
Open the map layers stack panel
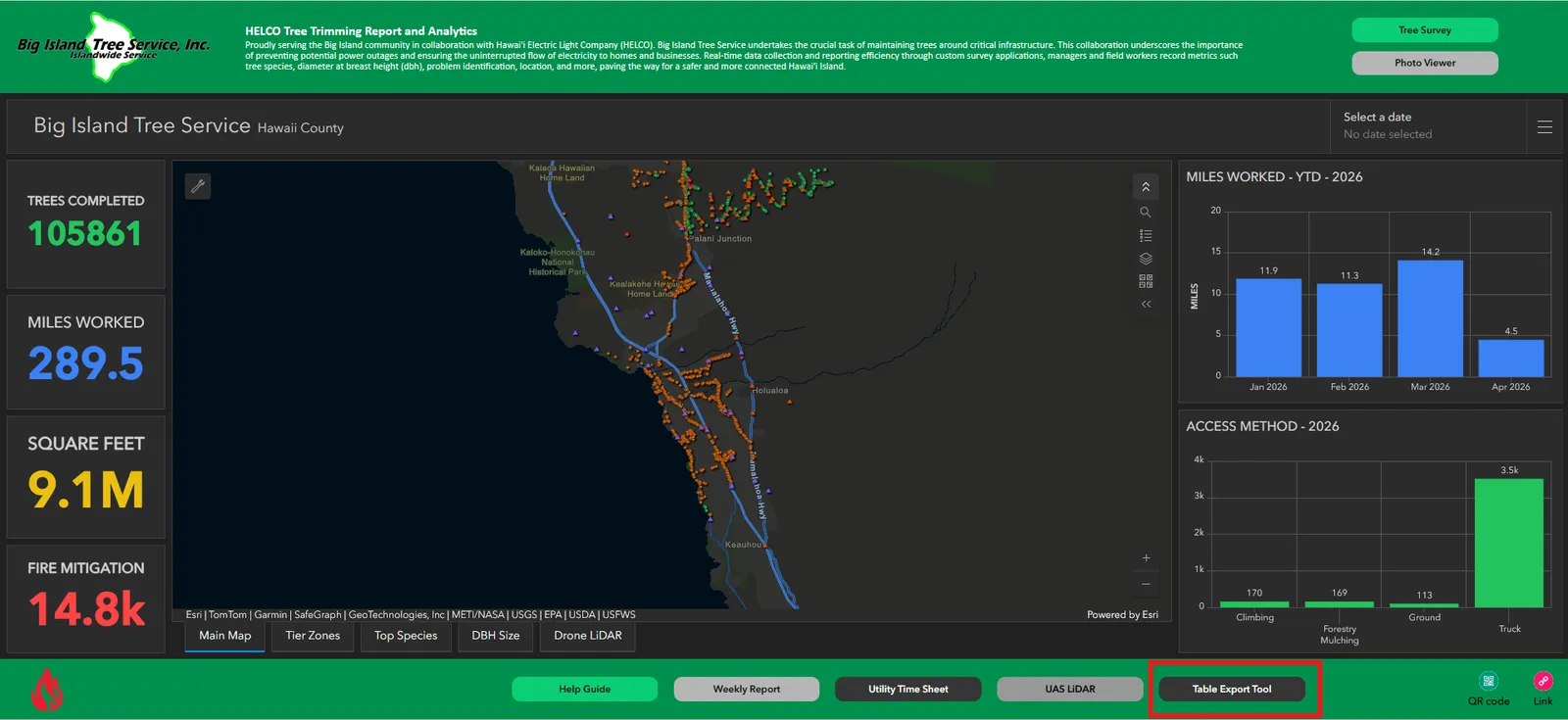tap(1146, 259)
